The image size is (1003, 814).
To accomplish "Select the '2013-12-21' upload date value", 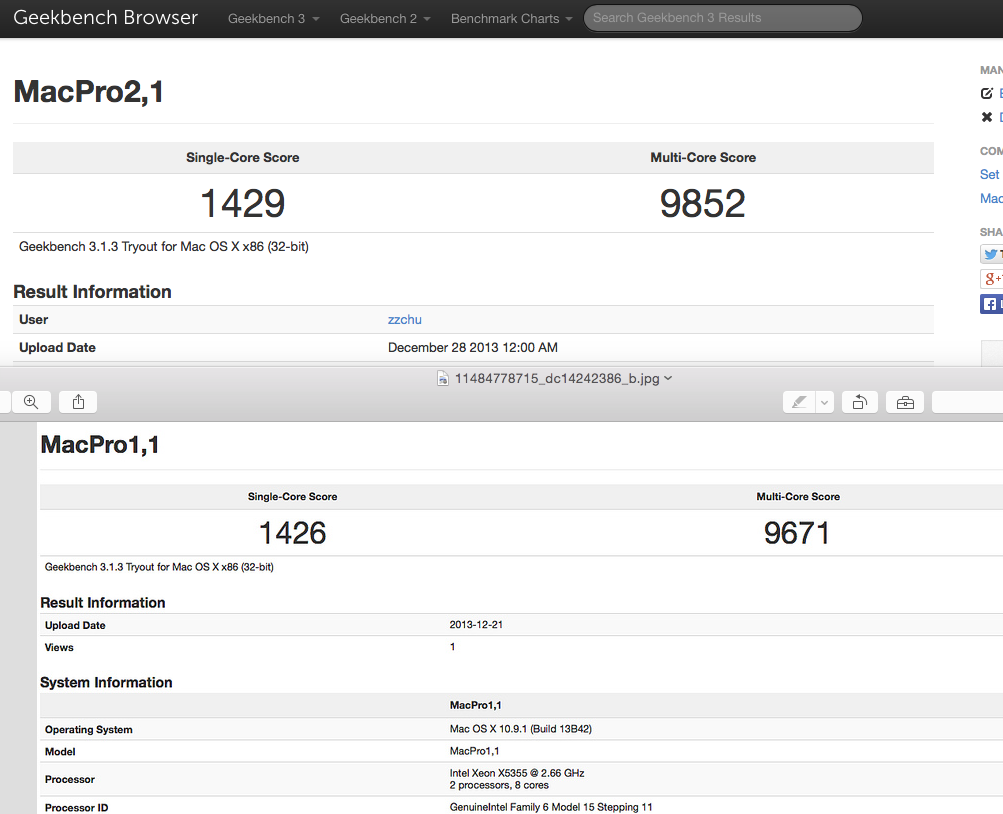I will [476, 625].
